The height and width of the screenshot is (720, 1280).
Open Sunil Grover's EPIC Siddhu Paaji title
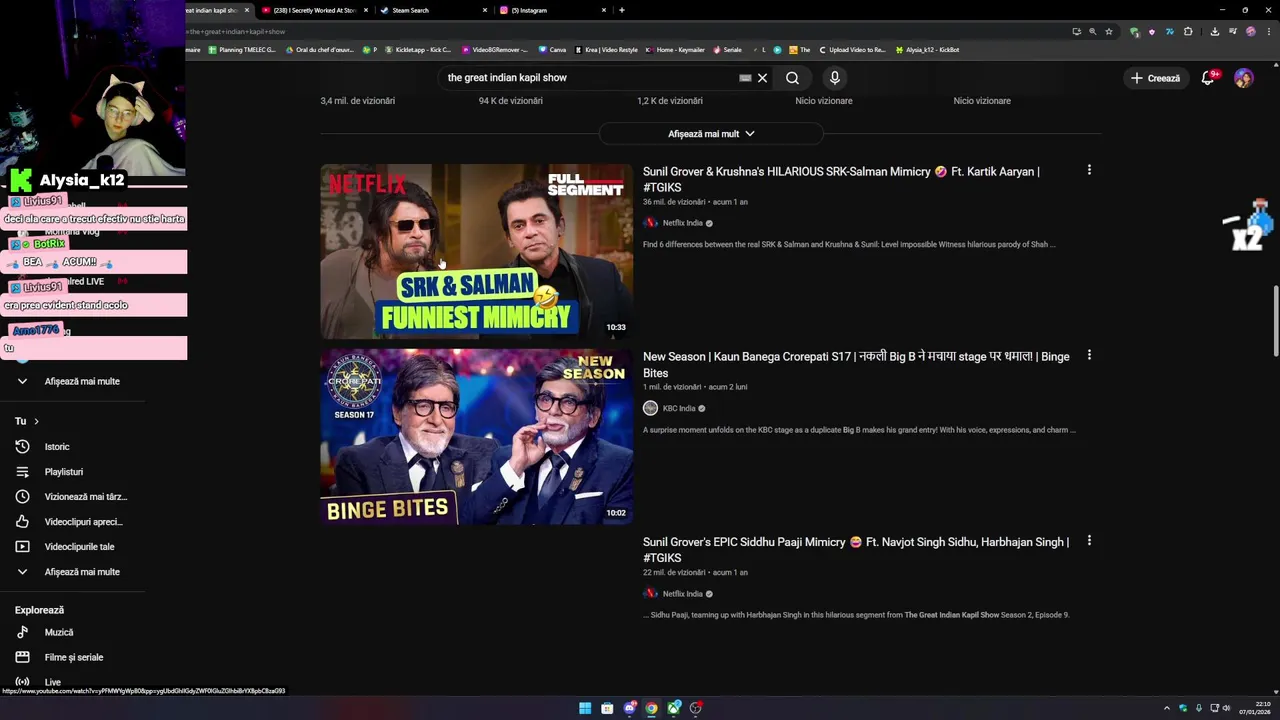tap(856, 550)
